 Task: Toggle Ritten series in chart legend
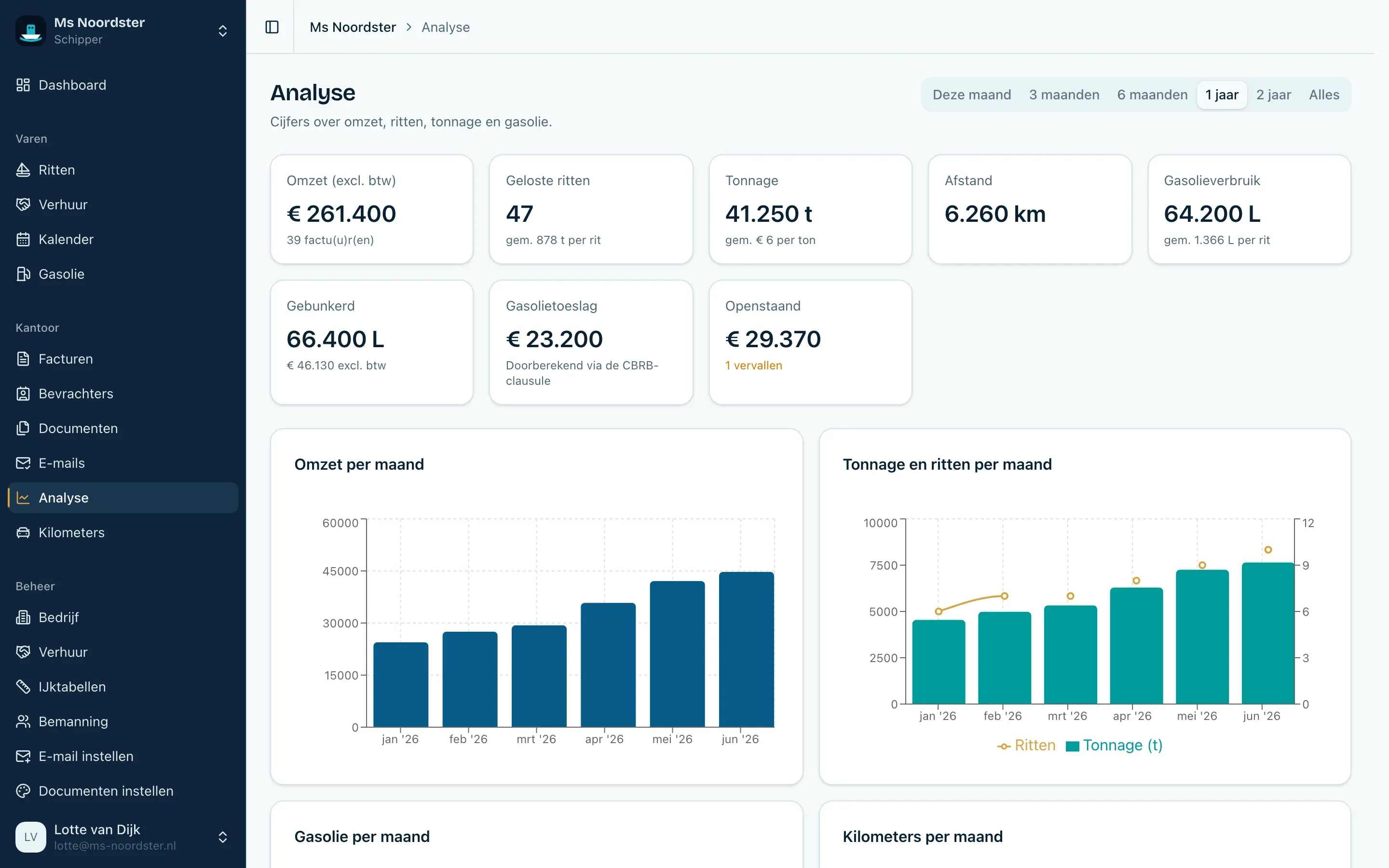(x=1026, y=745)
